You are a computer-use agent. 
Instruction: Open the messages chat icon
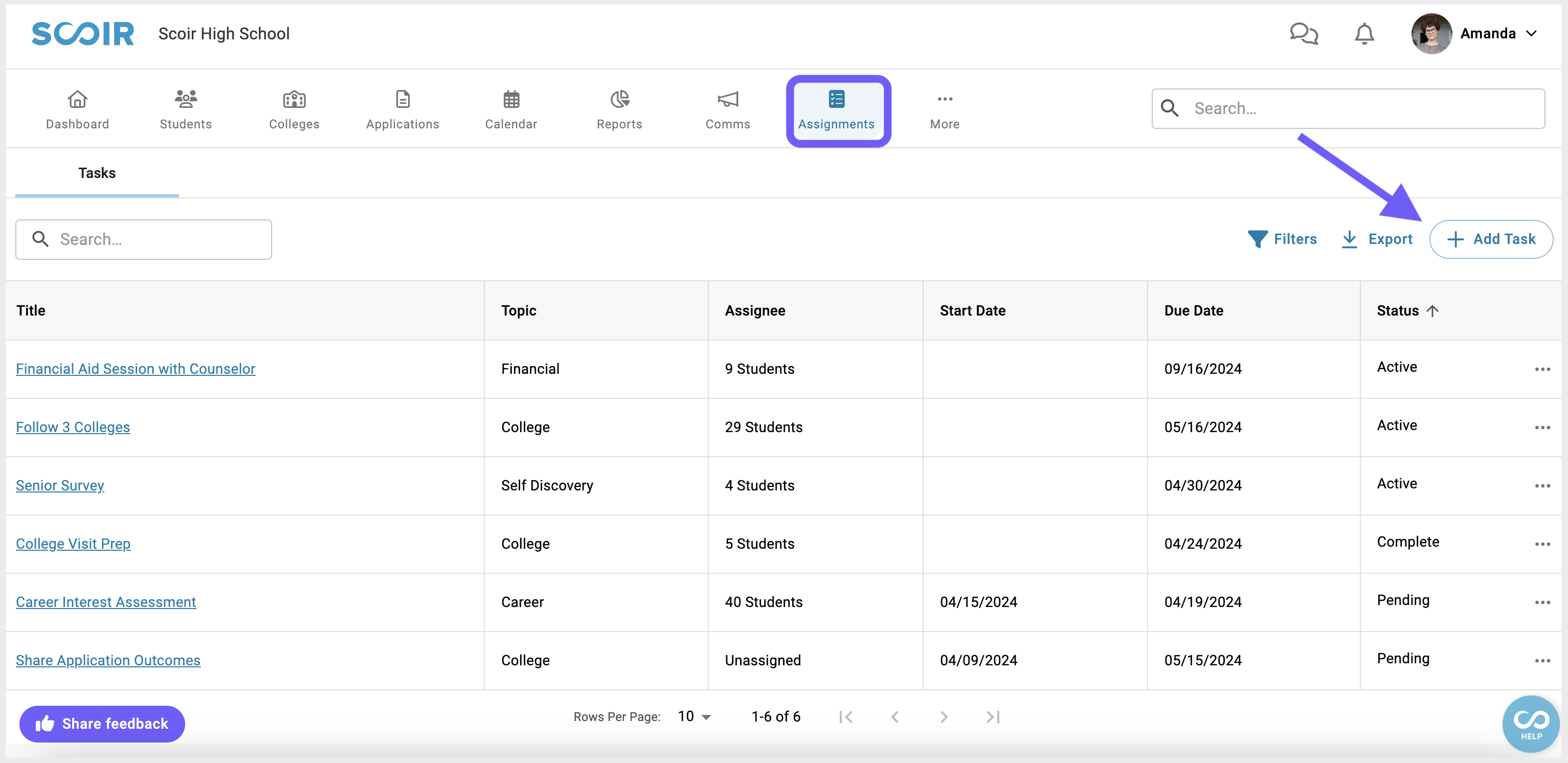click(1304, 33)
